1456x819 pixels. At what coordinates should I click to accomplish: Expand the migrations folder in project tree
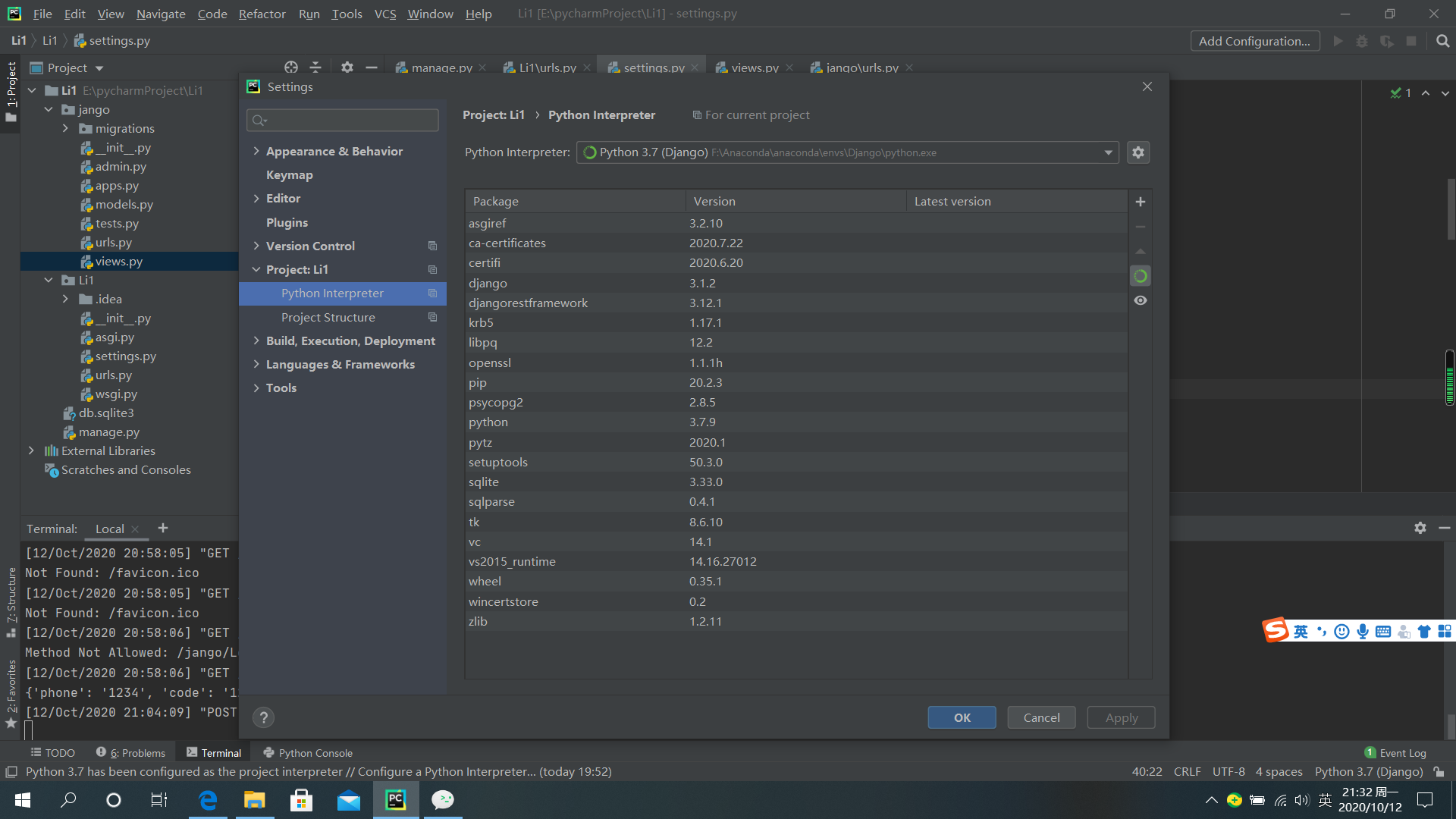tap(65, 128)
